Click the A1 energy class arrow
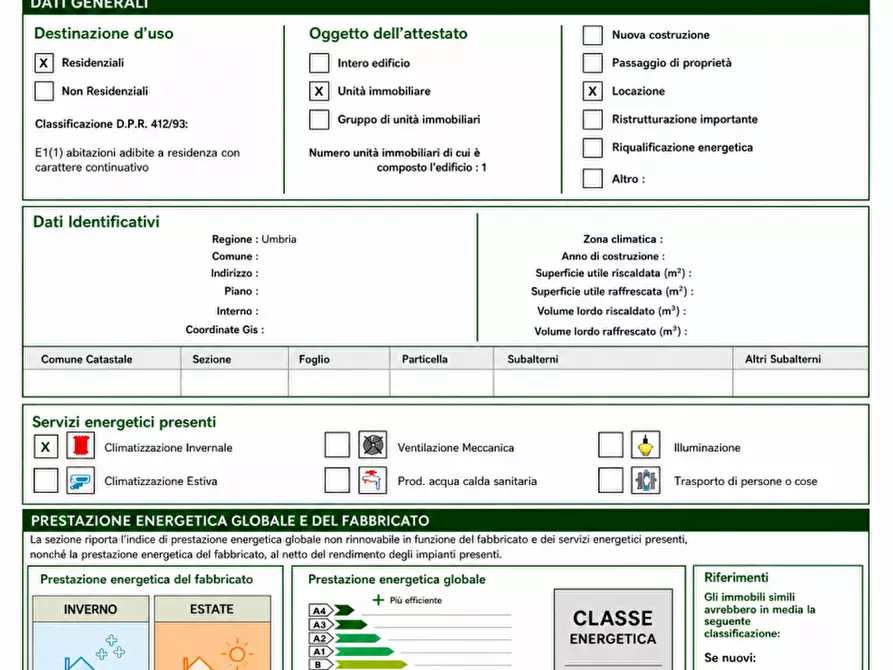This screenshot has width=893, height=670. tap(351, 651)
